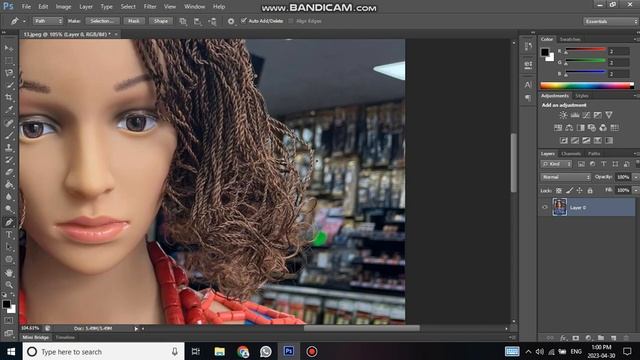Open the Pen tool preset picker arrow
This screenshot has height=360, width=640.
click(24, 21)
